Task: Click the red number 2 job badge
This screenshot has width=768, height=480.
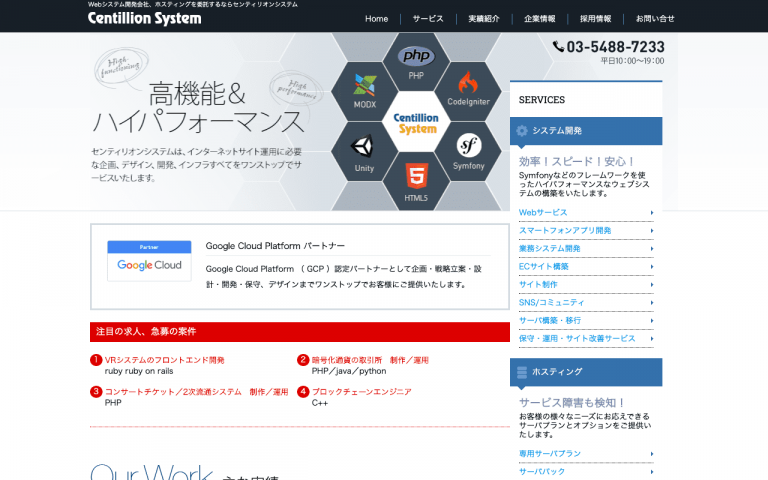Action: 303,360
